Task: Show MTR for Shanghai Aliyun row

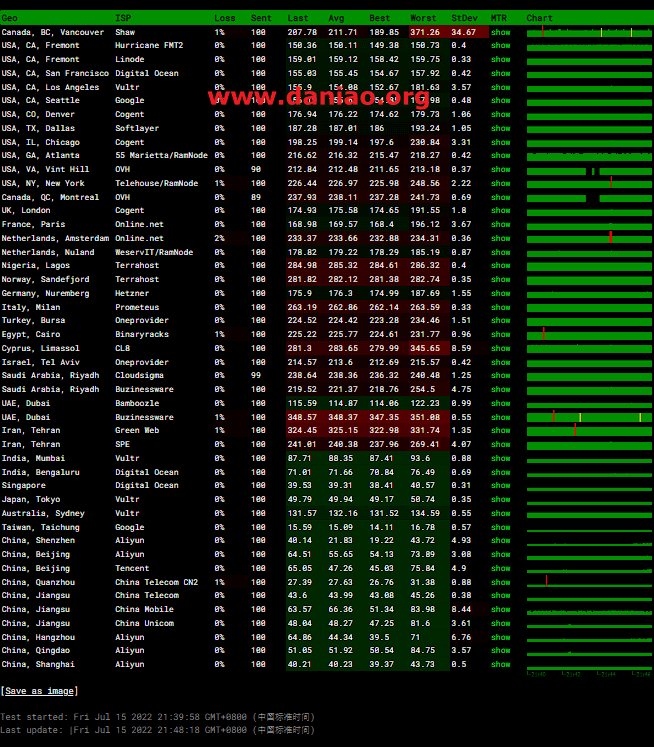Action: point(500,664)
